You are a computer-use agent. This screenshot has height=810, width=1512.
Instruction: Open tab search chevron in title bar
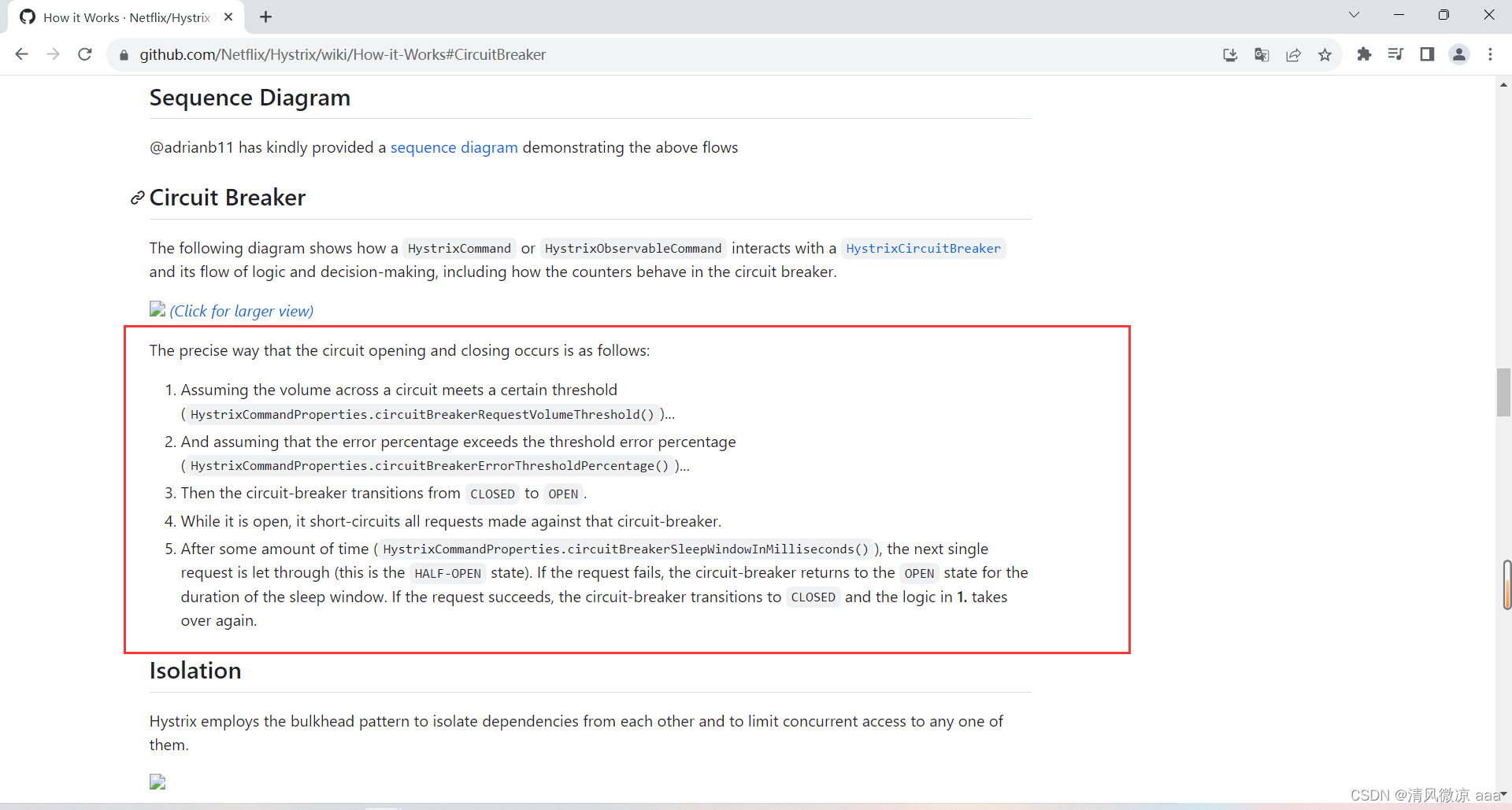(1354, 15)
